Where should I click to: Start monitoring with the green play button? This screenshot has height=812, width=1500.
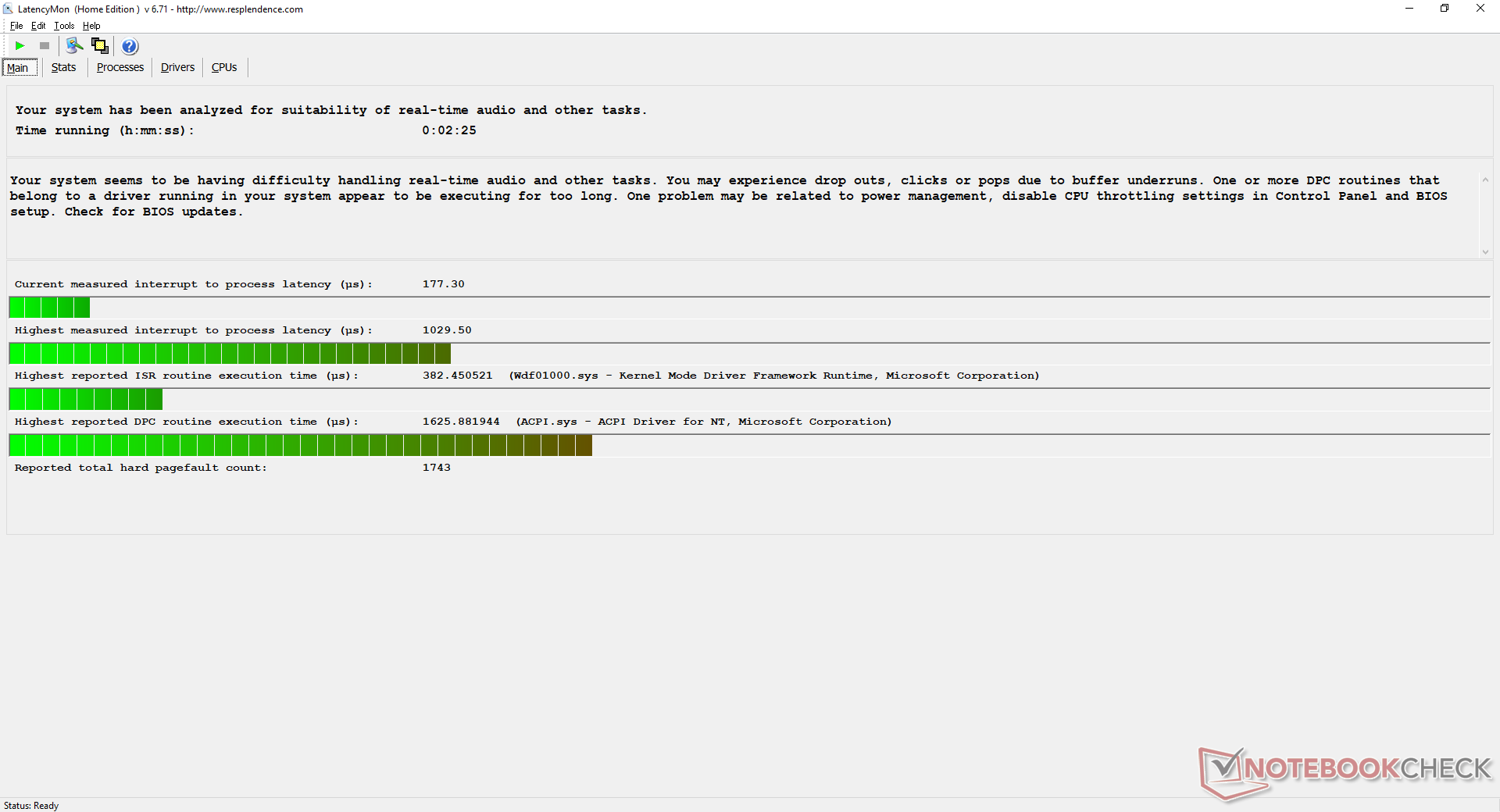(x=20, y=46)
